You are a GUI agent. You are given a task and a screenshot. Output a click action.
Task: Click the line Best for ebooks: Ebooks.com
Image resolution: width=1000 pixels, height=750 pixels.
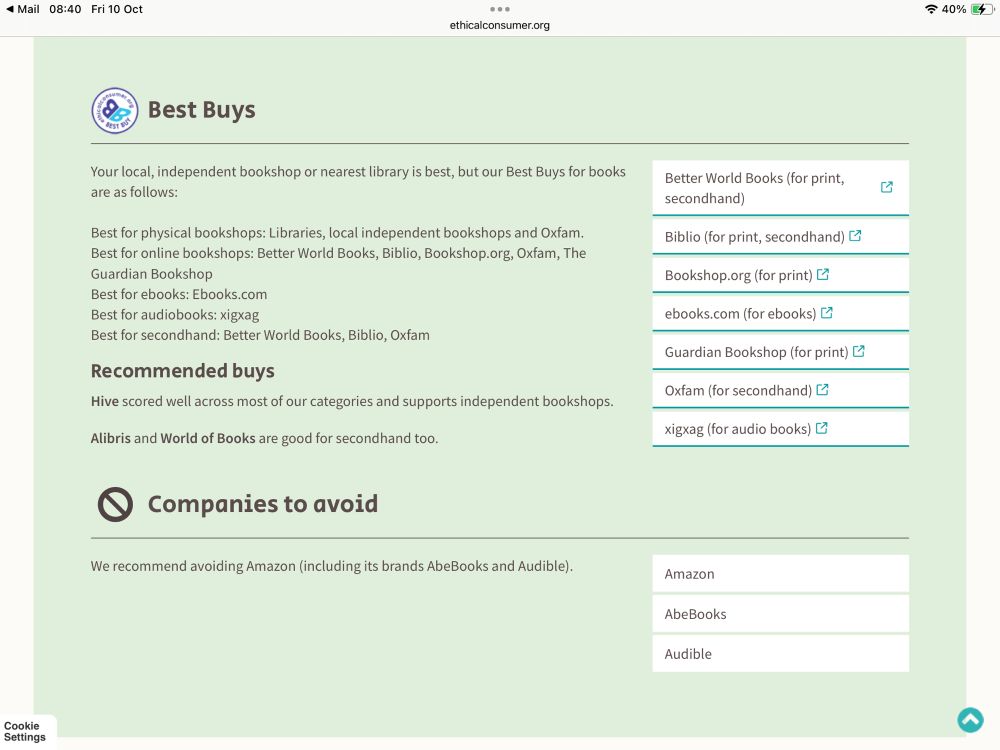click(179, 294)
